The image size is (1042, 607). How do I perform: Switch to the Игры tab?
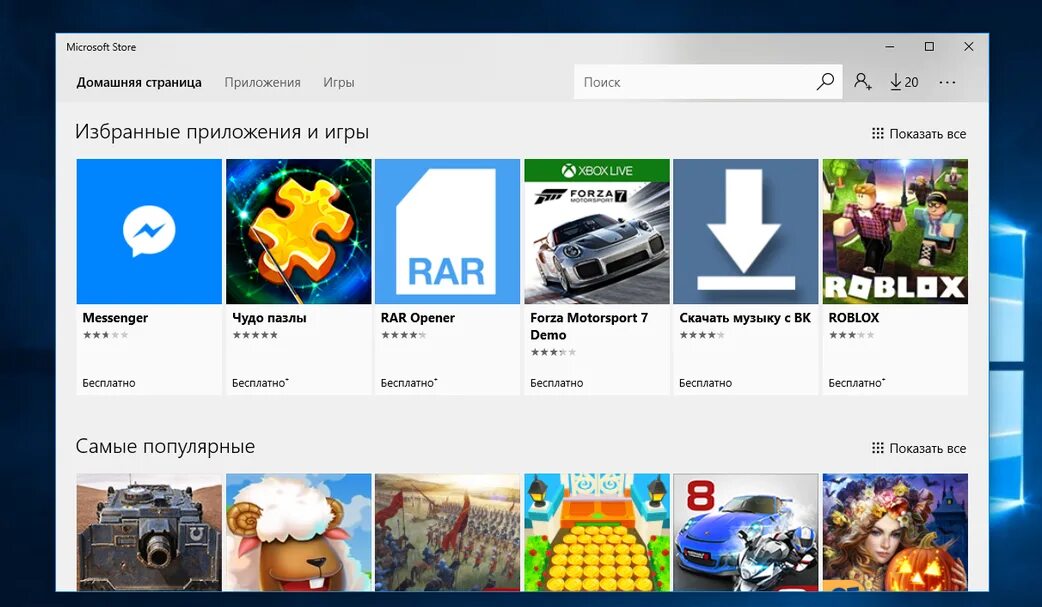pos(339,82)
